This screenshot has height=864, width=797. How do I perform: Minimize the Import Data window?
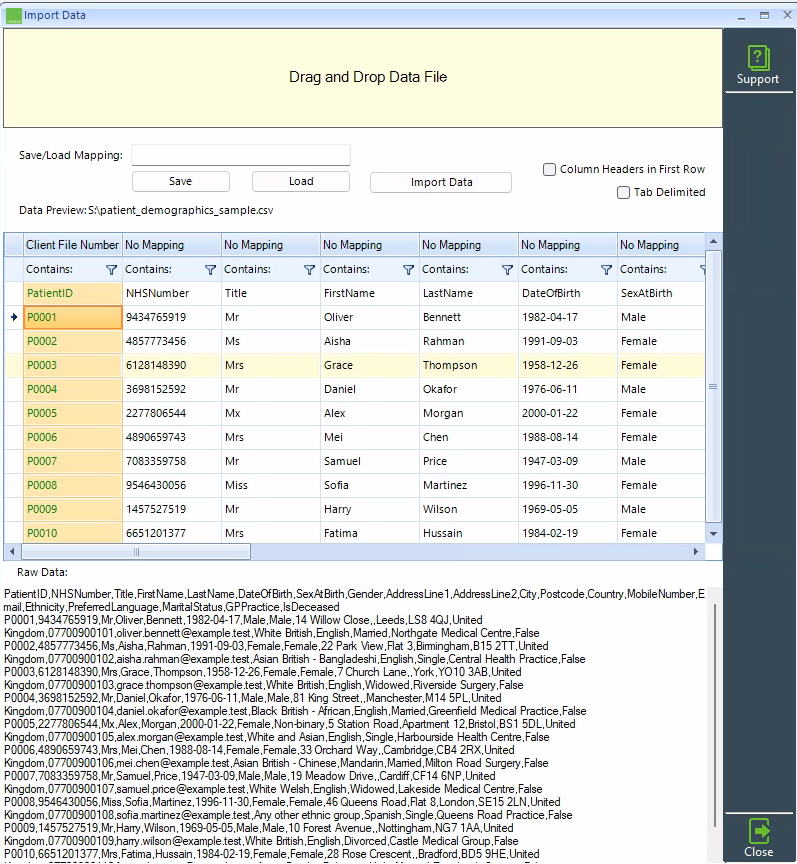click(x=742, y=16)
